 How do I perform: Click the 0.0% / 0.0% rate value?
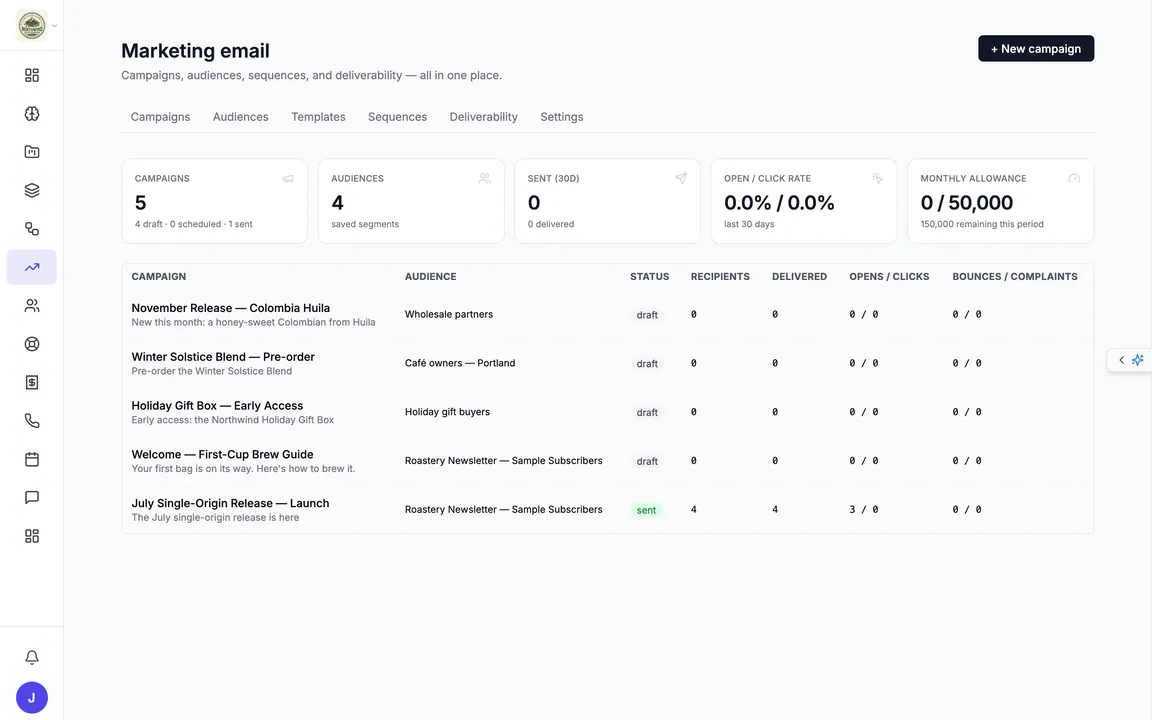click(780, 202)
